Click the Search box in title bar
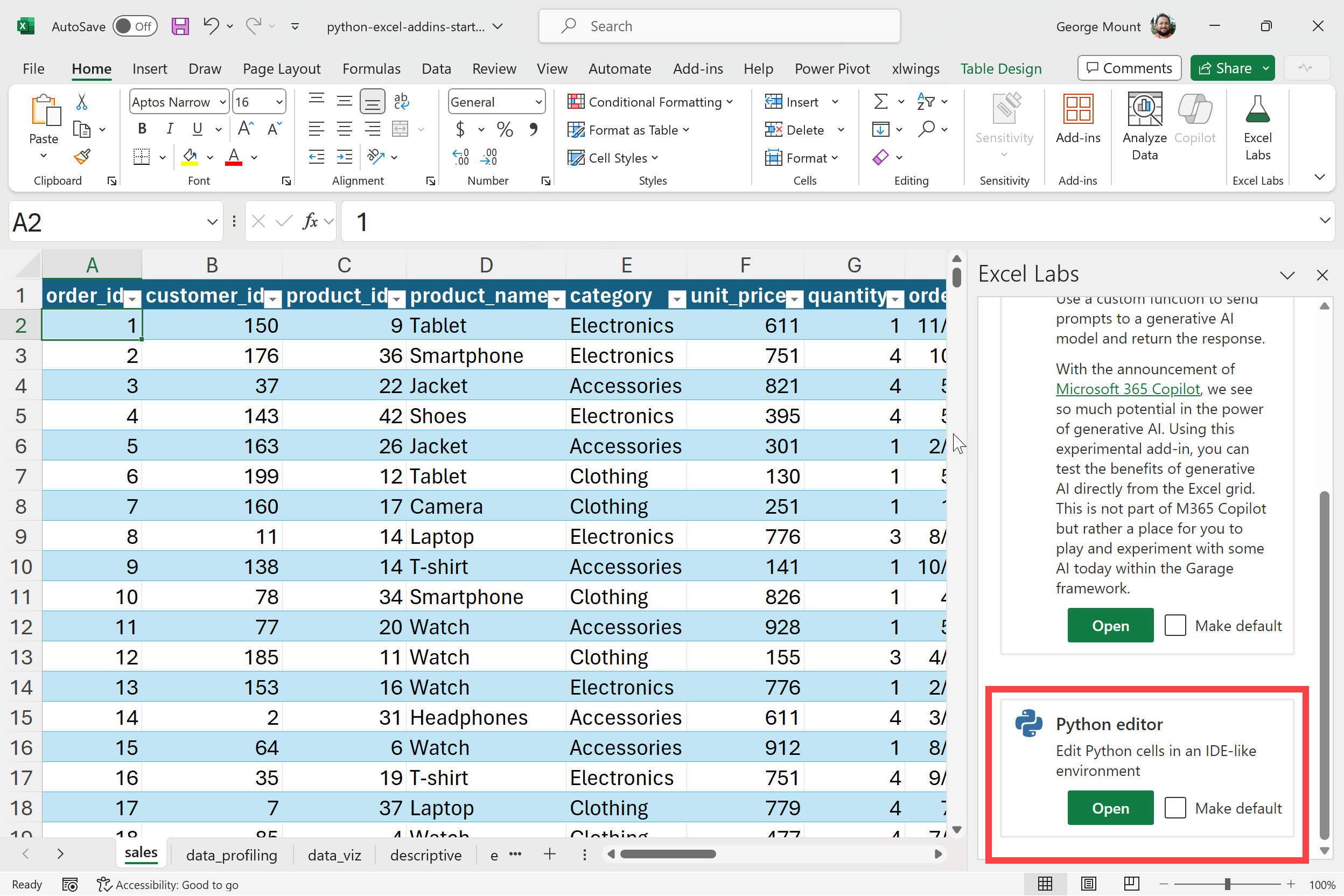The height and width of the screenshot is (896, 1344). 719,26
